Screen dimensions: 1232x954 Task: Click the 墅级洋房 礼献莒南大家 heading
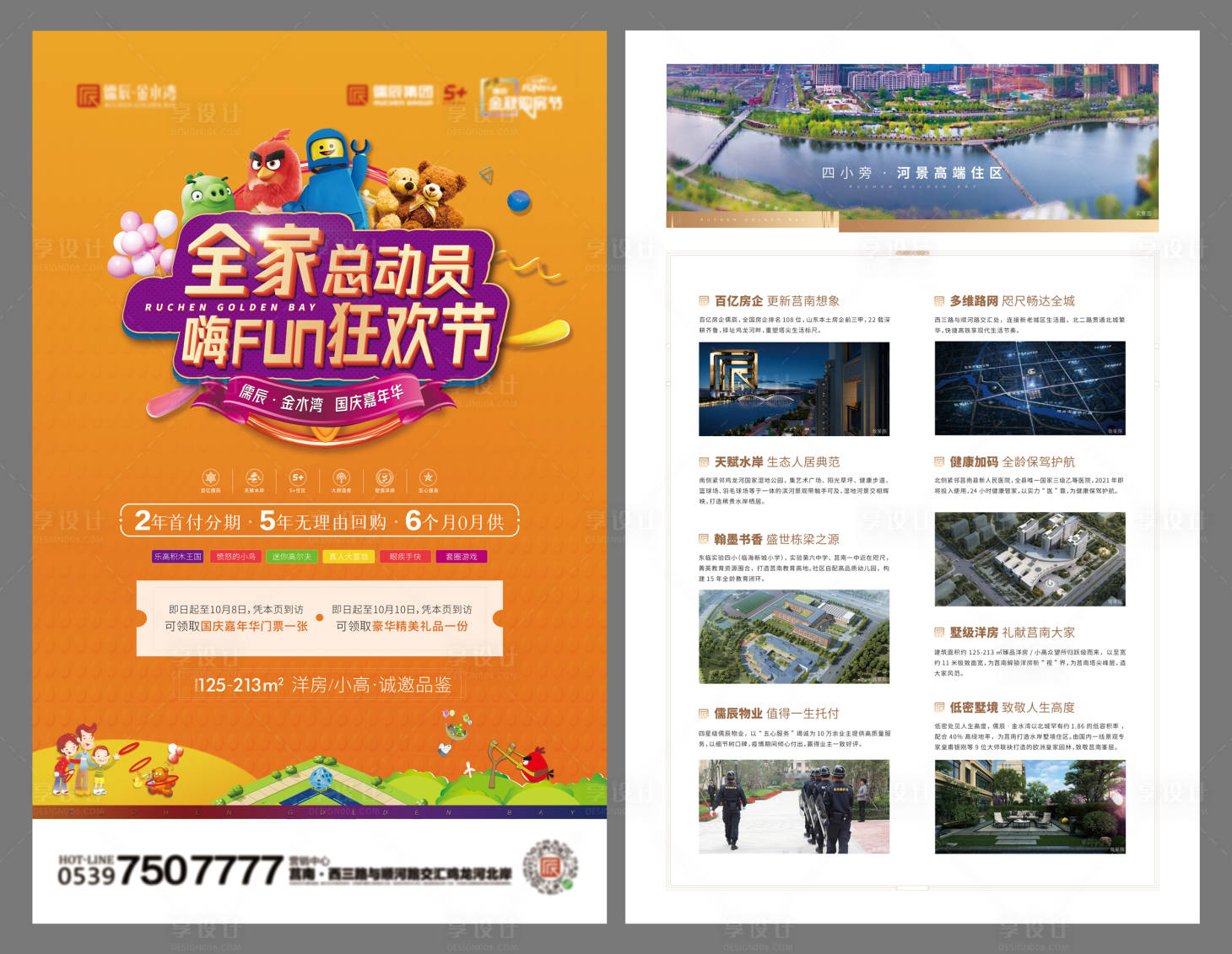click(1013, 633)
